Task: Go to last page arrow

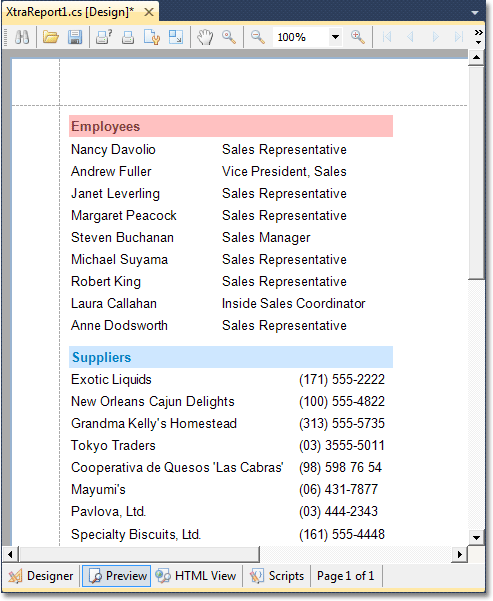Action: point(459,37)
